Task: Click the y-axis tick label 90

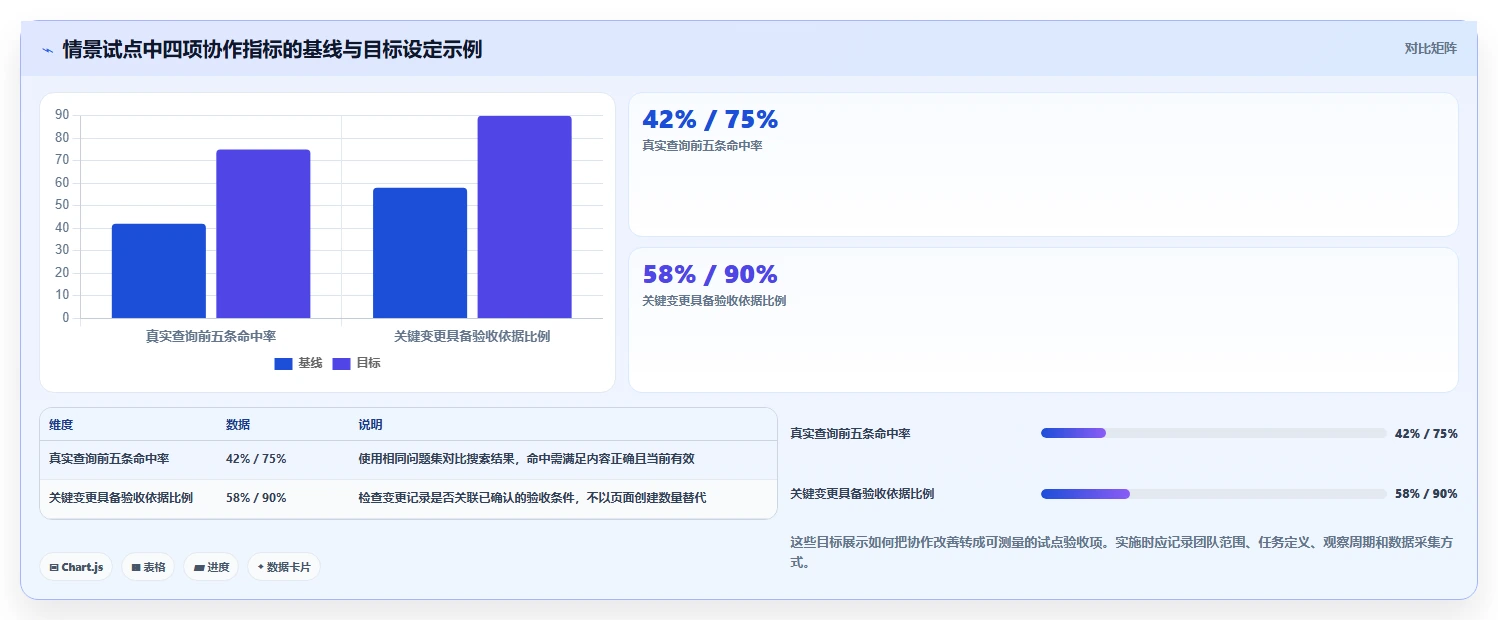Action: [x=62, y=115]
